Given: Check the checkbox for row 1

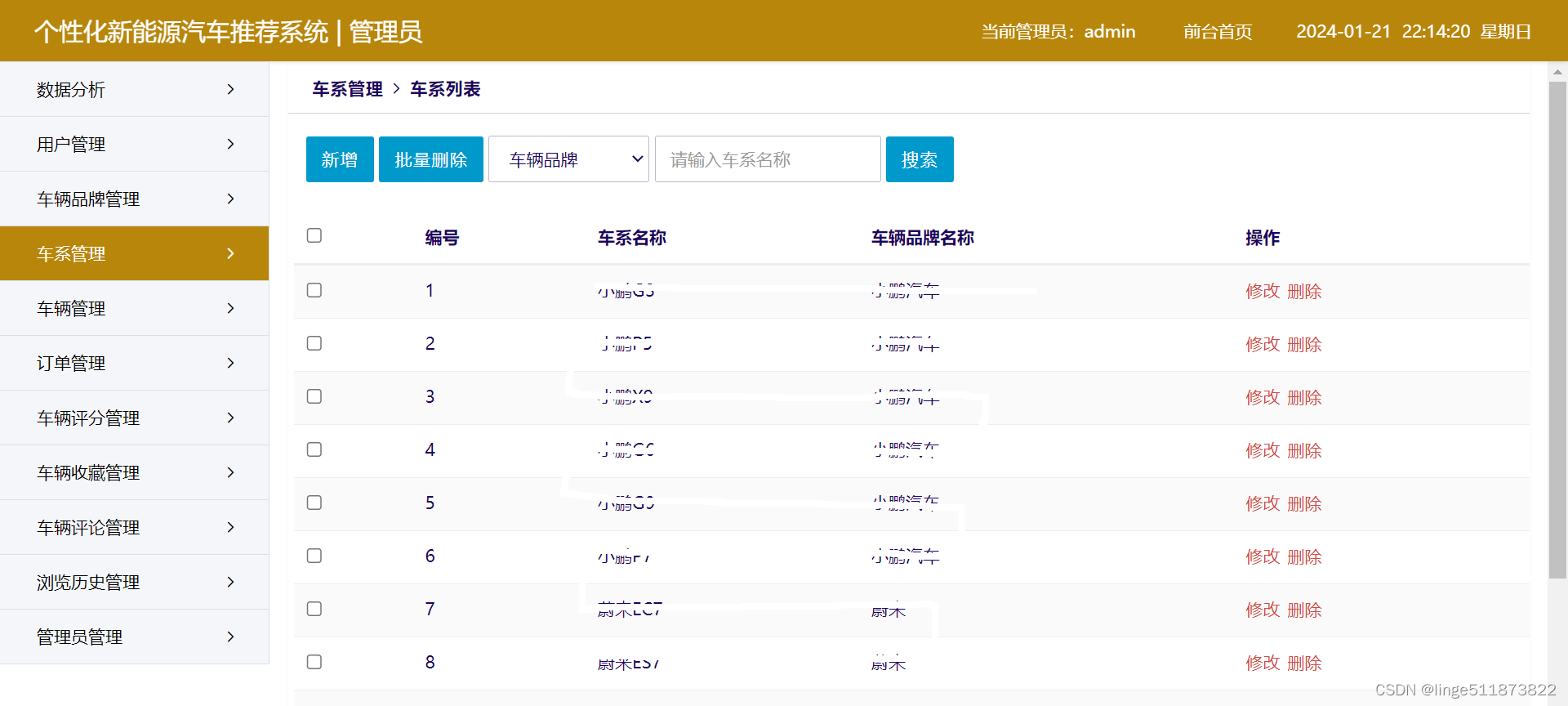Looking at the screenshot, I should (x=314, y=290).
